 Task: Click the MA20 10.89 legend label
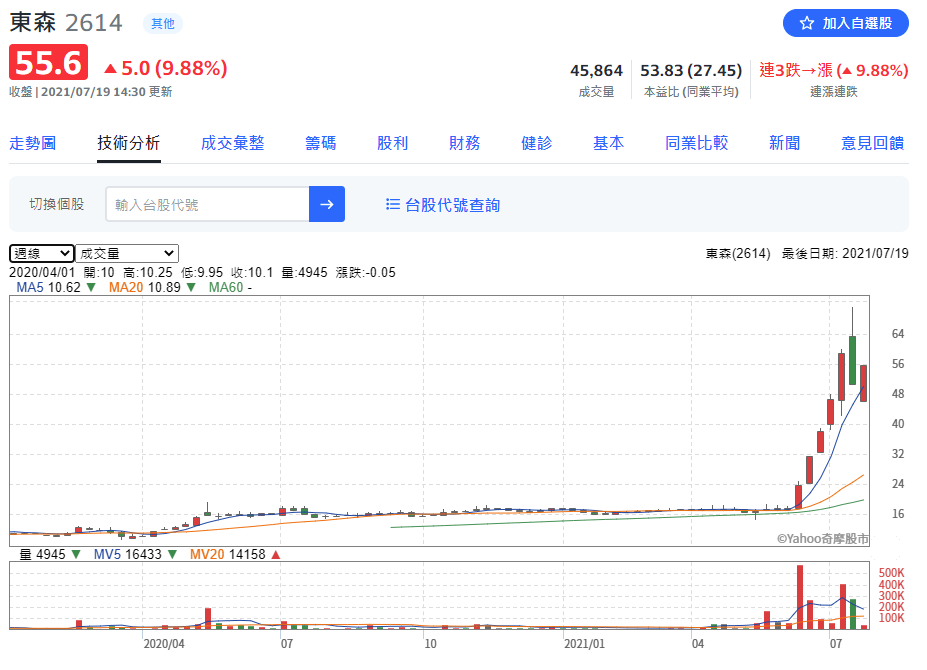tap(145, 287)
